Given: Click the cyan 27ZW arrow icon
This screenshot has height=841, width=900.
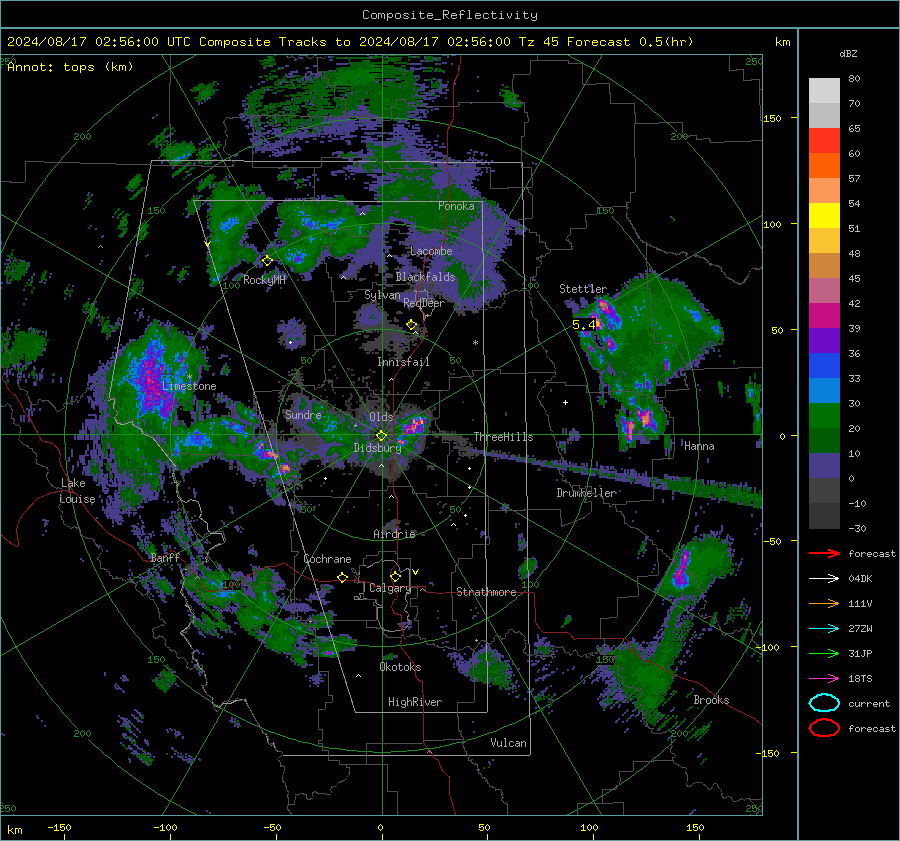Looking at the screenshot, I should click(824, 629).
